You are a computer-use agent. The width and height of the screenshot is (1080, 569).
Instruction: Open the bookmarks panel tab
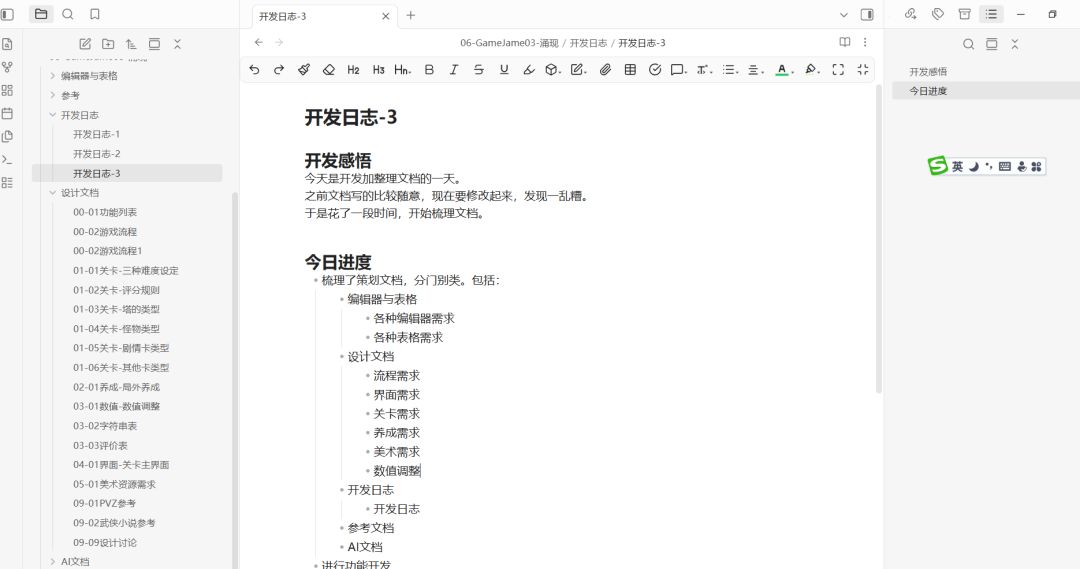95,14
